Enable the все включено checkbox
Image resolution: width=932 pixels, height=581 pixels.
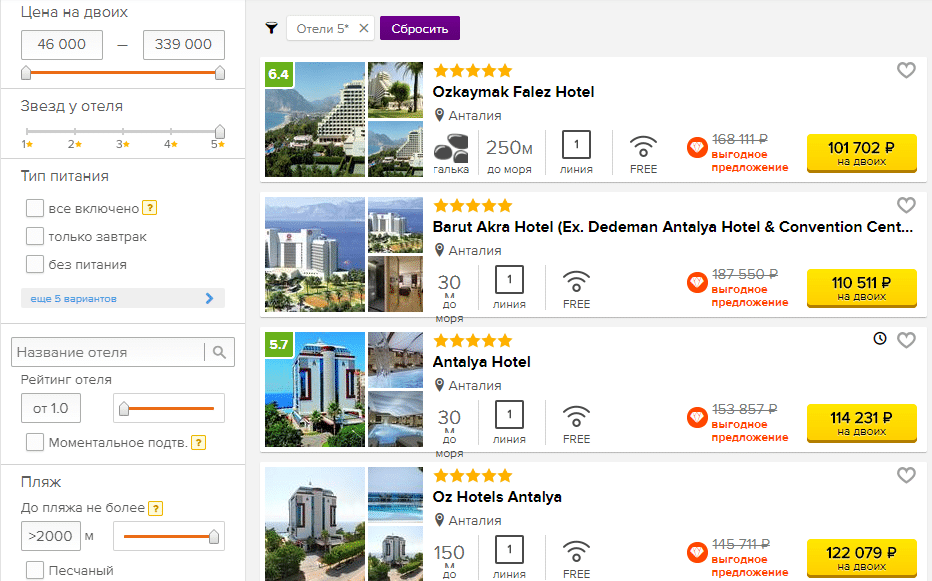[35, 208]
